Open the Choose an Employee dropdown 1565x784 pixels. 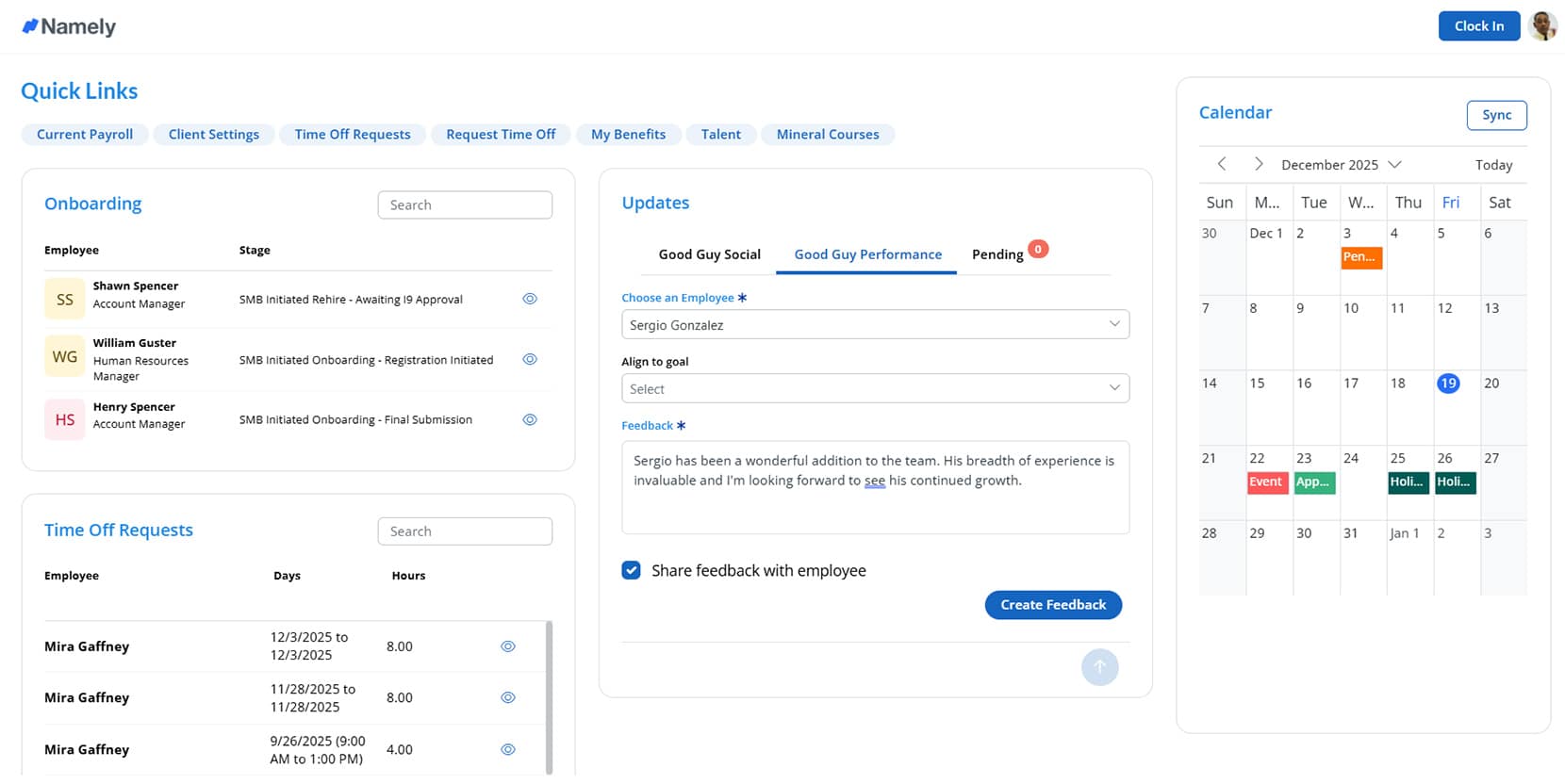pos(875,324)
